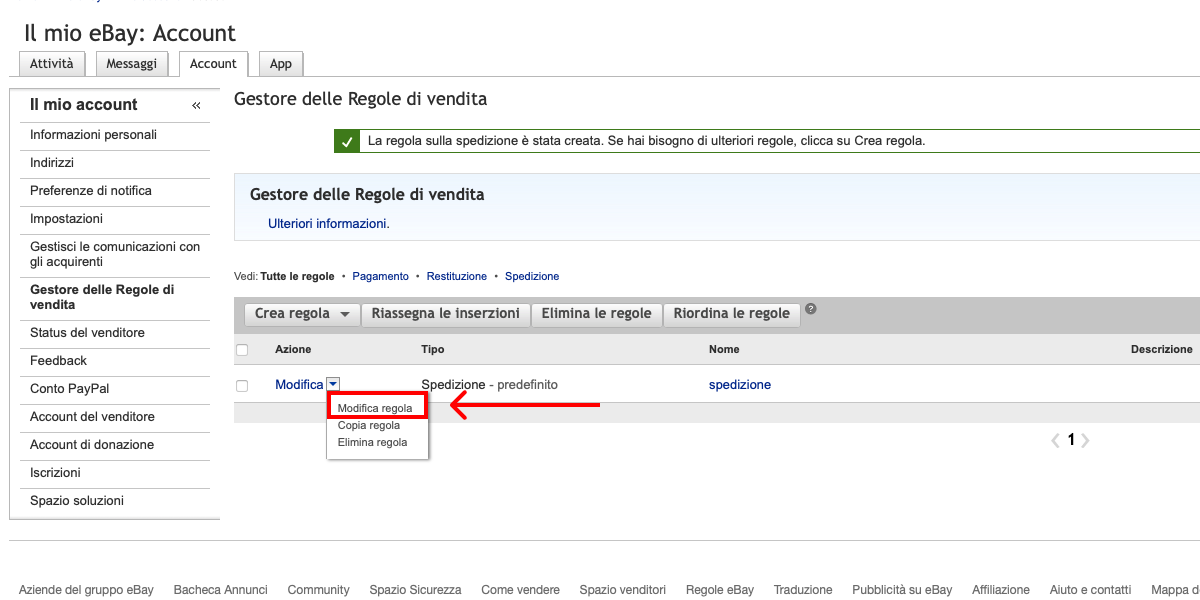Select the Account tab
This screenshot has width=1200, height=600.
click(x=213, y=64)
